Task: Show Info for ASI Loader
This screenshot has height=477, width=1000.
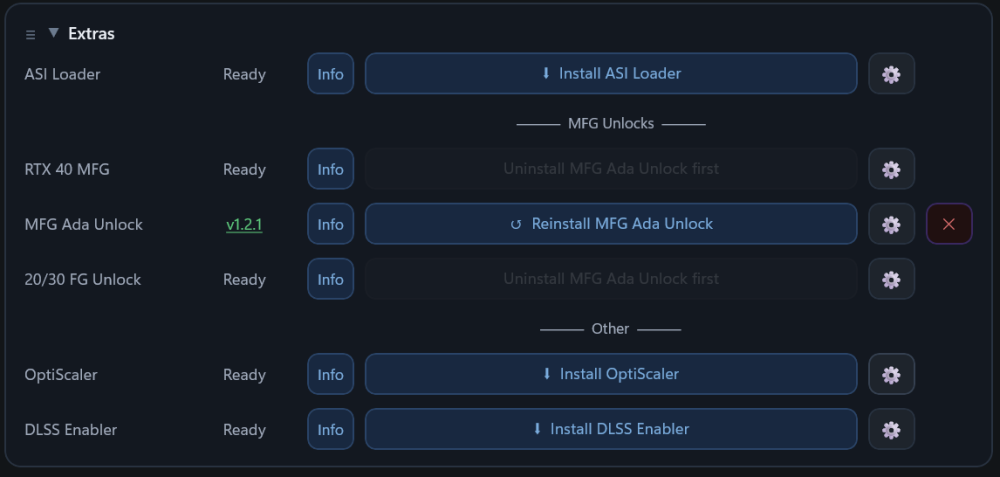Action: coord(330,74)
